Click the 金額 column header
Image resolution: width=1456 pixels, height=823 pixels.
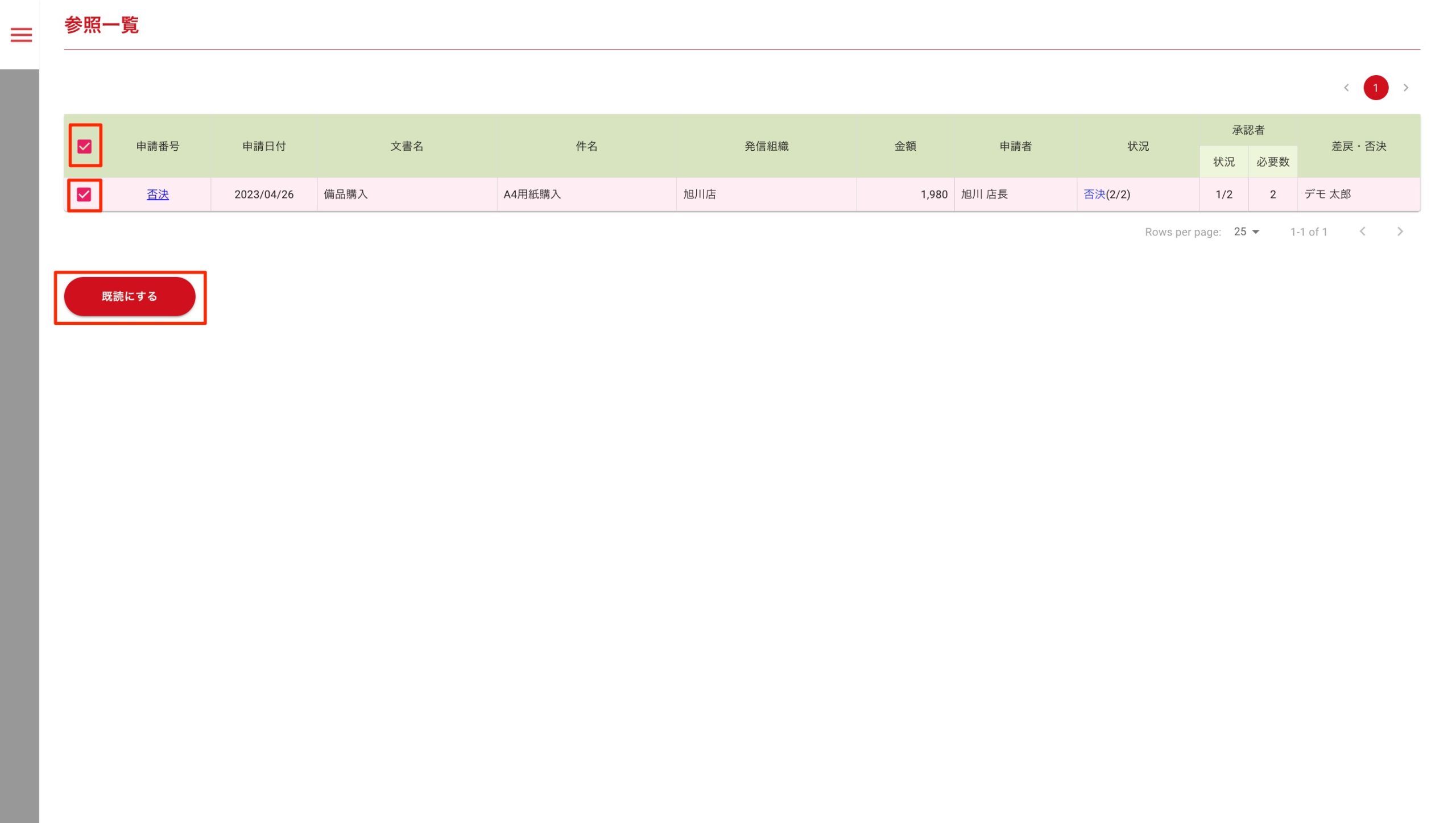905,146
